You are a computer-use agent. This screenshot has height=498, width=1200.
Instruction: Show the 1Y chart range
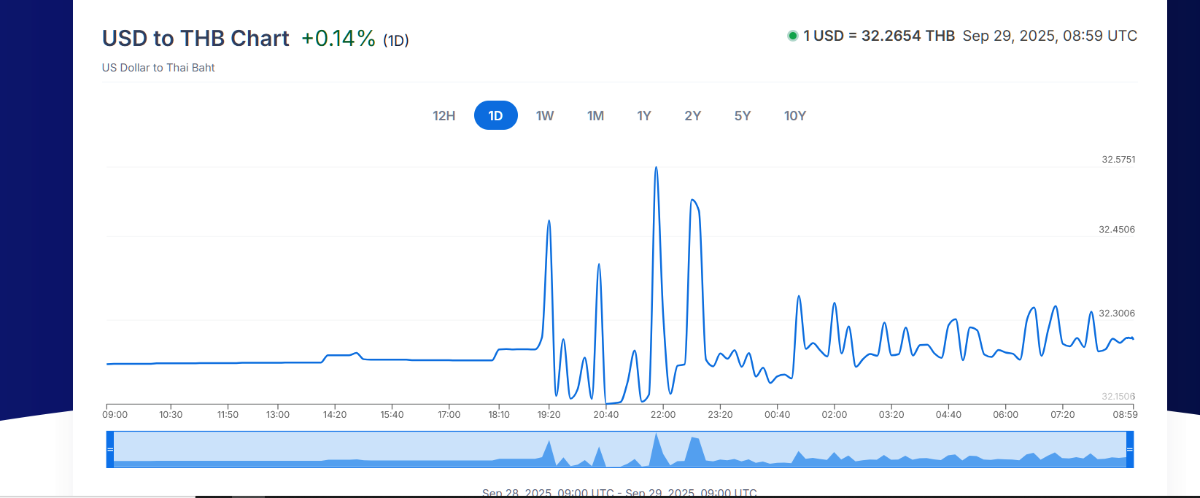644,116
